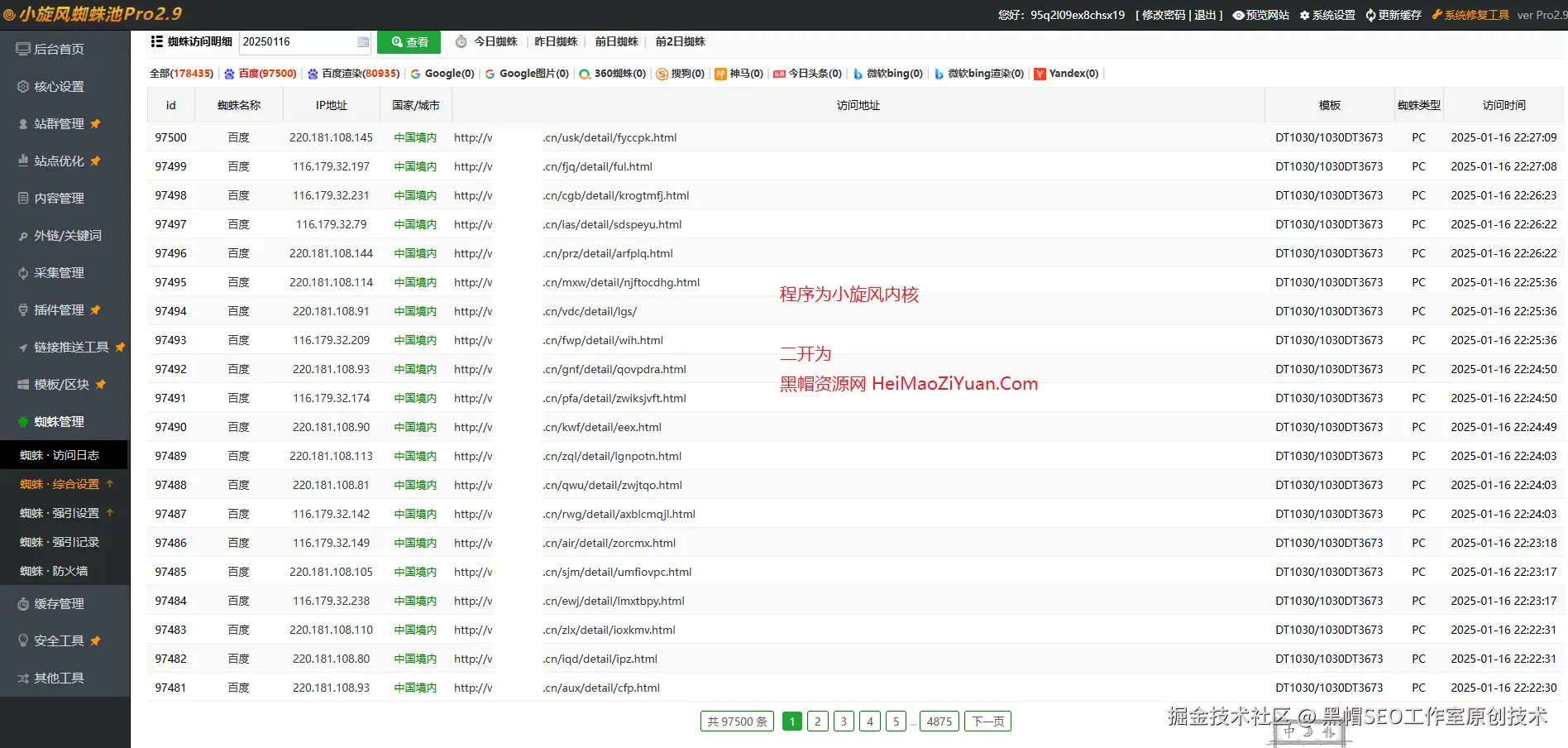The image size is (1568, 748).
Task: Click the wrench icon for 系统修复工具
Action: coord(1437,15)
